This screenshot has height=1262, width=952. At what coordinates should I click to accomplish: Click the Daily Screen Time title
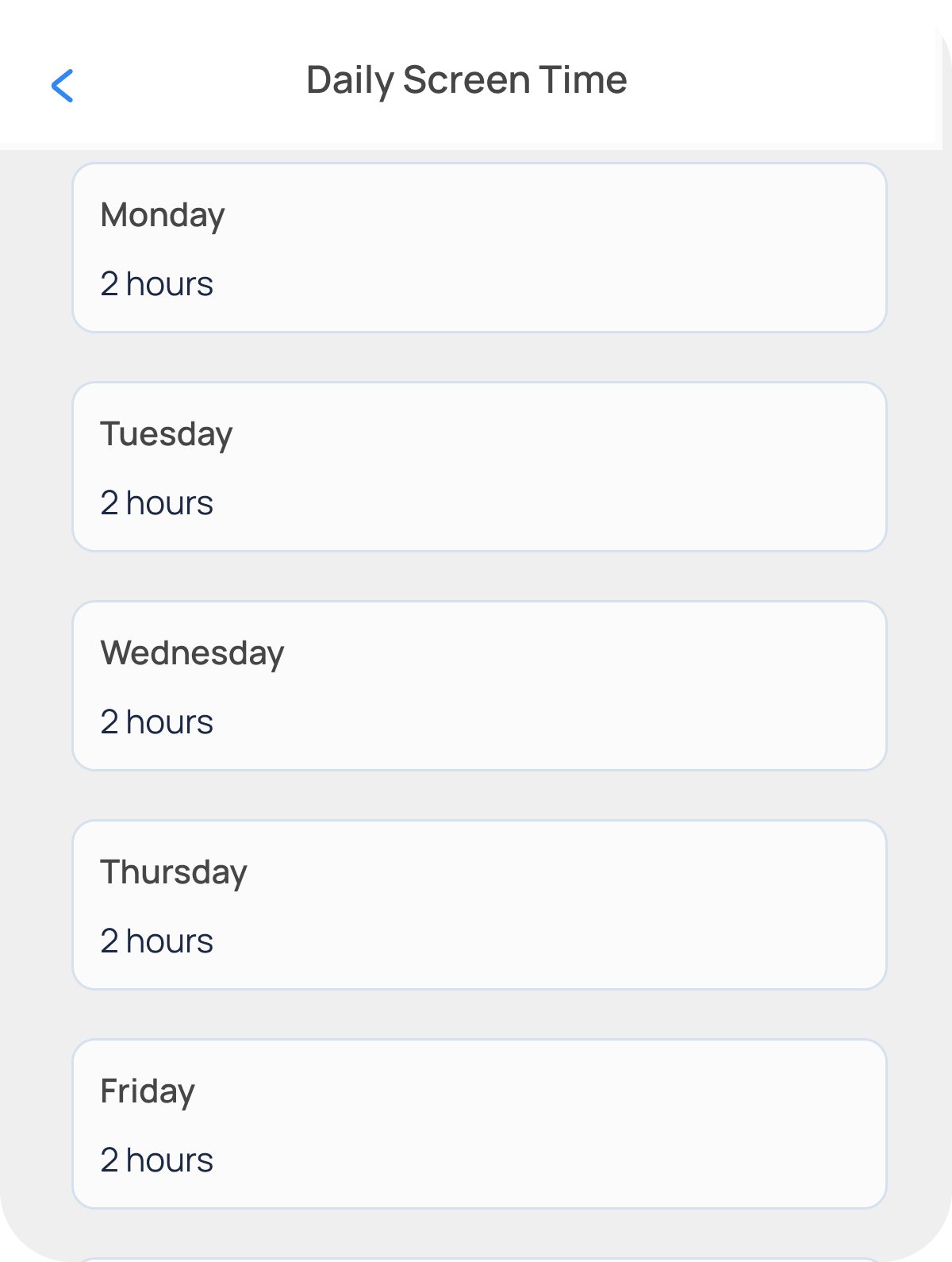click(x=466, y=80)
